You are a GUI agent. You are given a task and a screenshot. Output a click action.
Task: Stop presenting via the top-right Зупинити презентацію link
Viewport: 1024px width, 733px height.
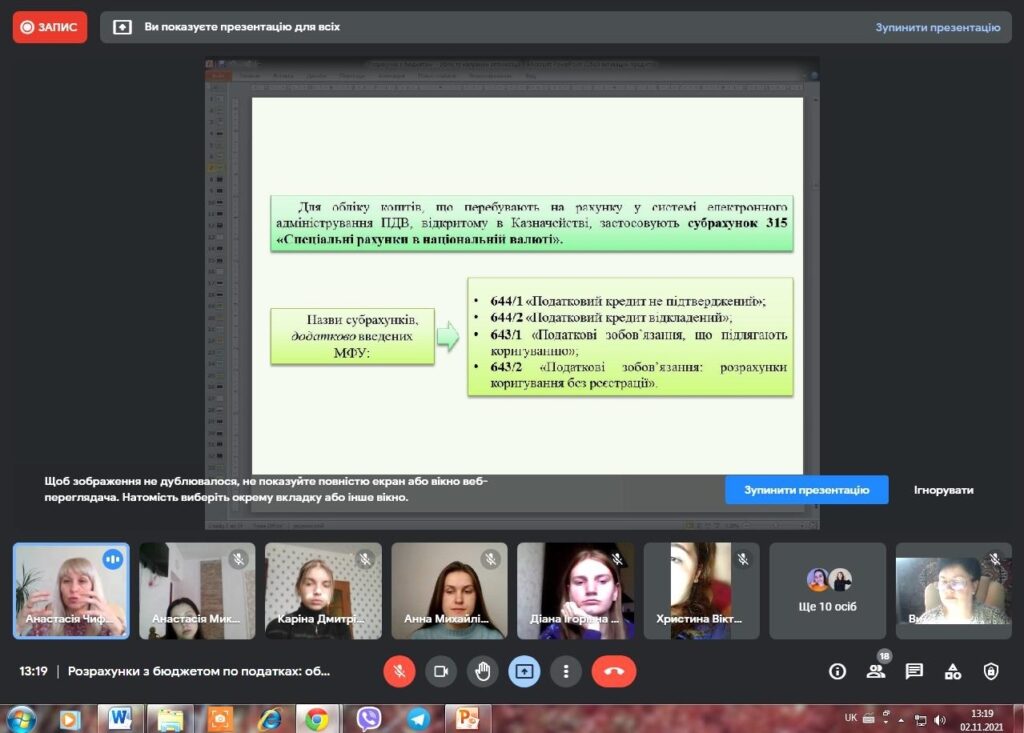[937, 27]
